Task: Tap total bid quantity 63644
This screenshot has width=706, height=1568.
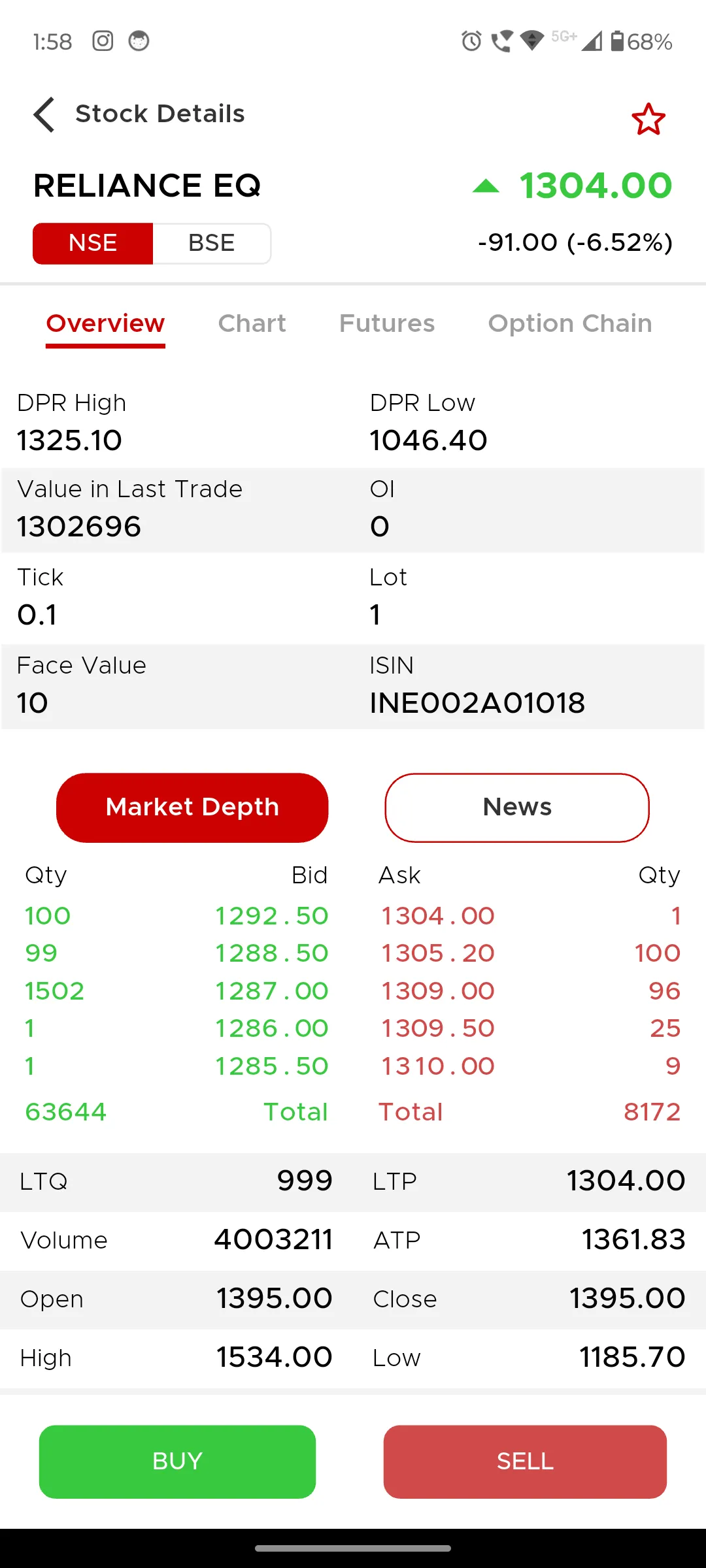Action: (x=65, y=1112)
